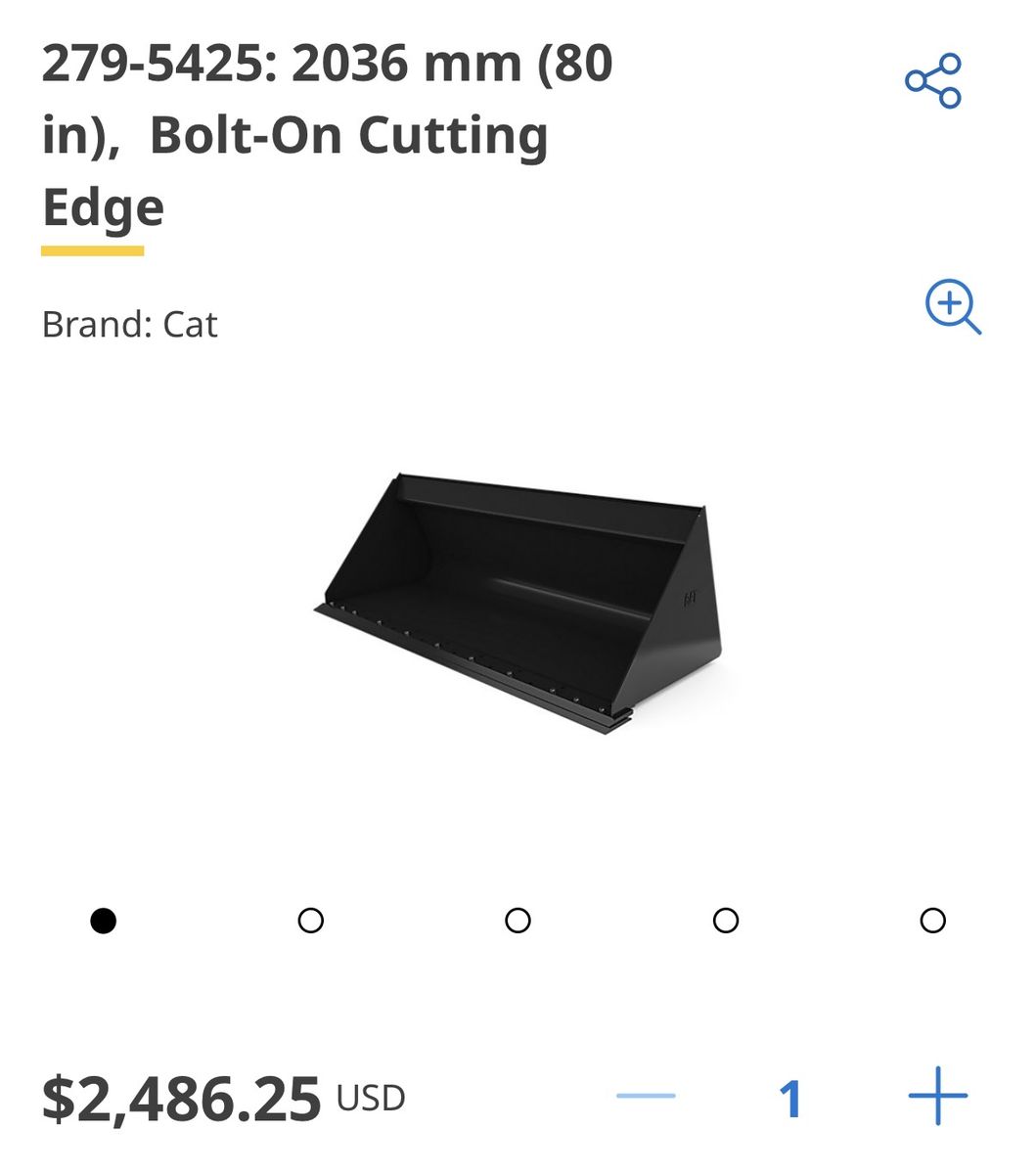Open the black bucket product image
This screenshot has width=1036, height=1174.
point(518,604)
